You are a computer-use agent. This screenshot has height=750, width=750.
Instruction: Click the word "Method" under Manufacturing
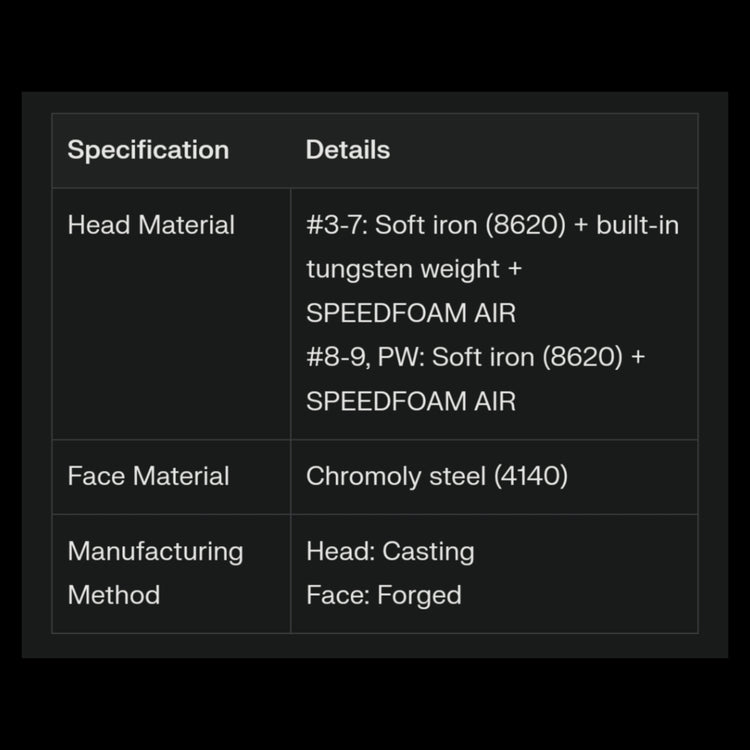click(113, 595)
